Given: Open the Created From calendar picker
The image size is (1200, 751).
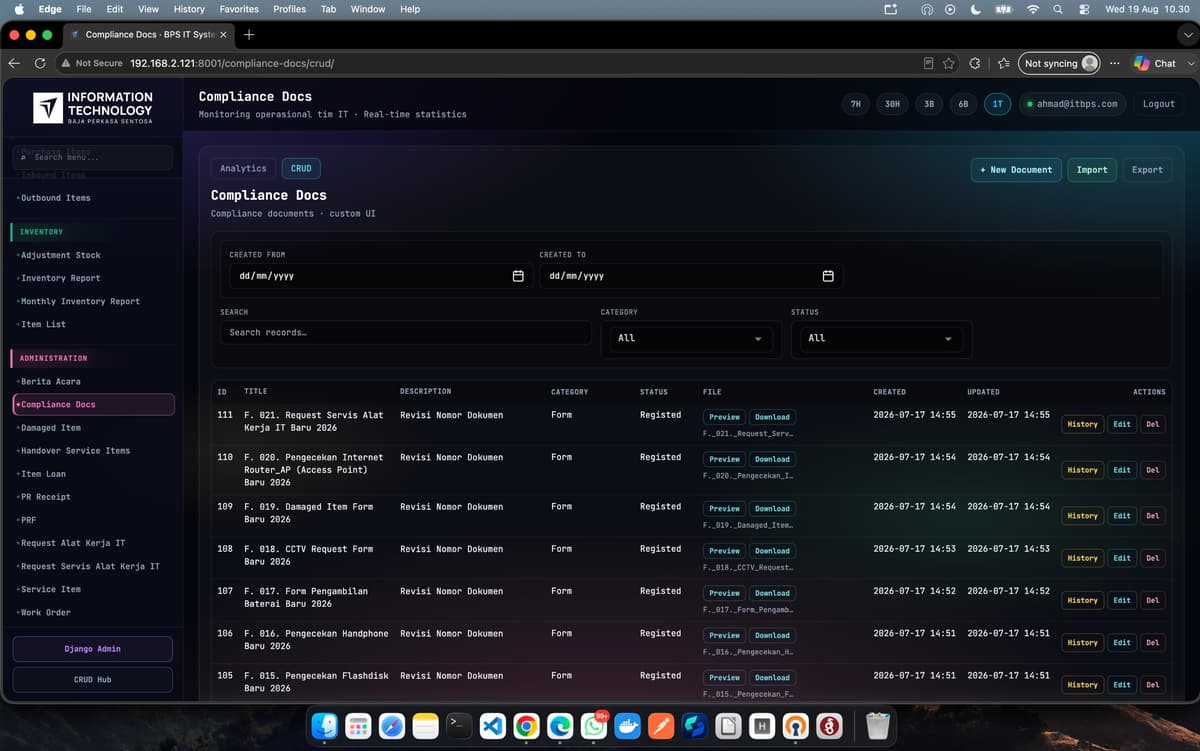Looking at the screenshot, I should pyautogui.click(x=518, y=276).
